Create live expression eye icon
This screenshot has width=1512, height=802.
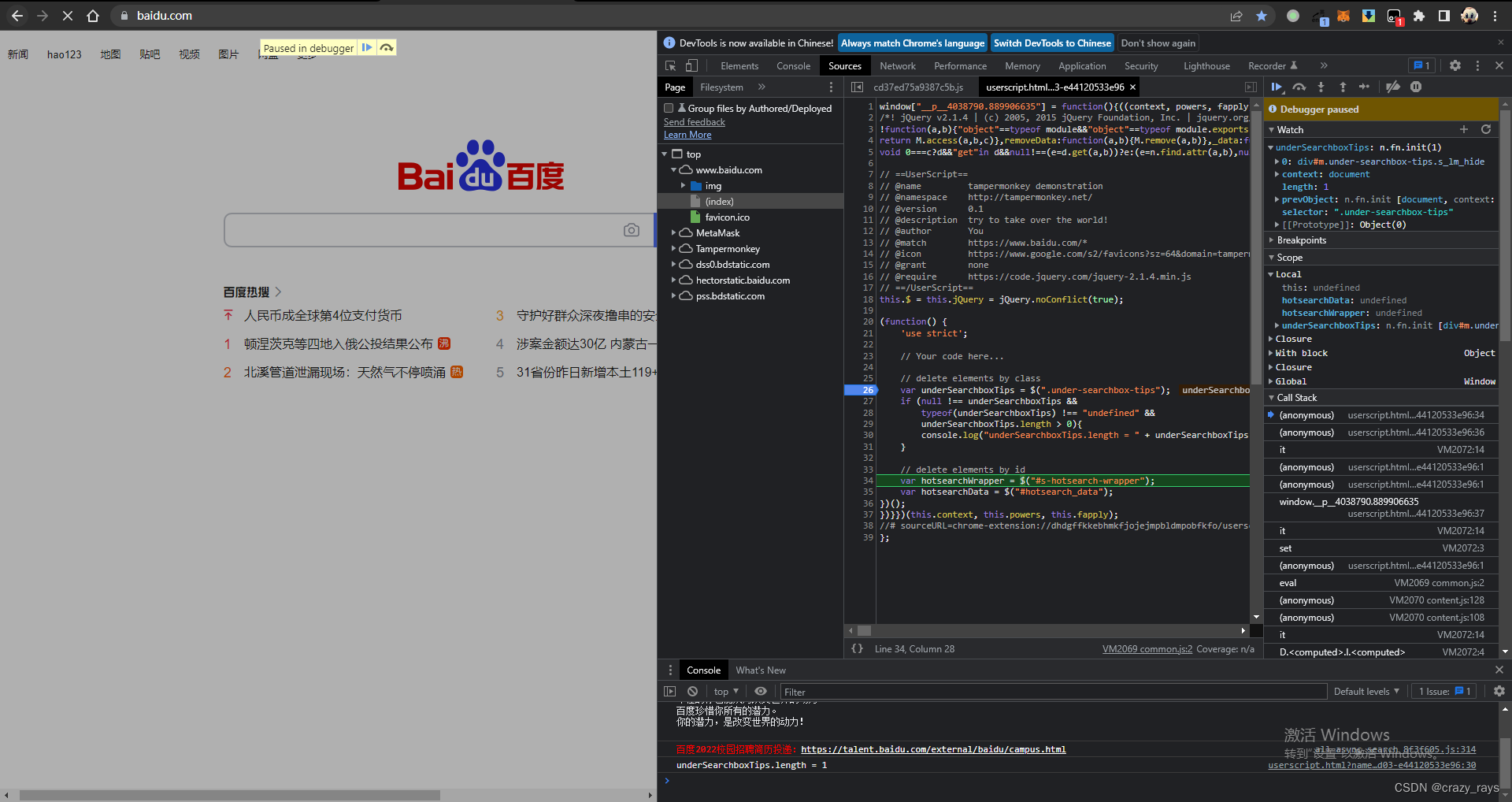761,692
